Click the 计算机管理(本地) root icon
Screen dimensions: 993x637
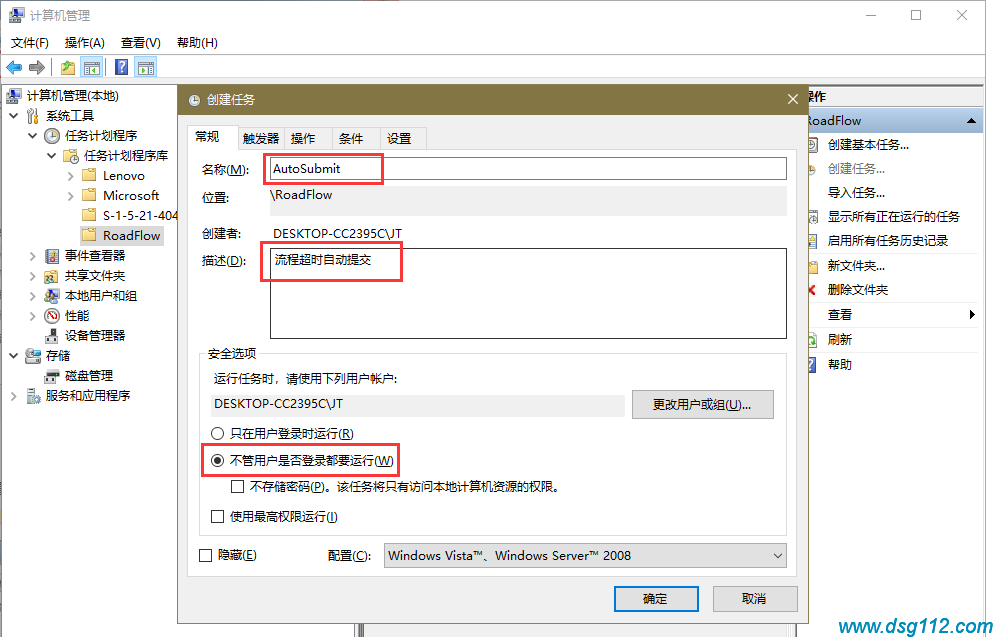(x=14, y=96)
